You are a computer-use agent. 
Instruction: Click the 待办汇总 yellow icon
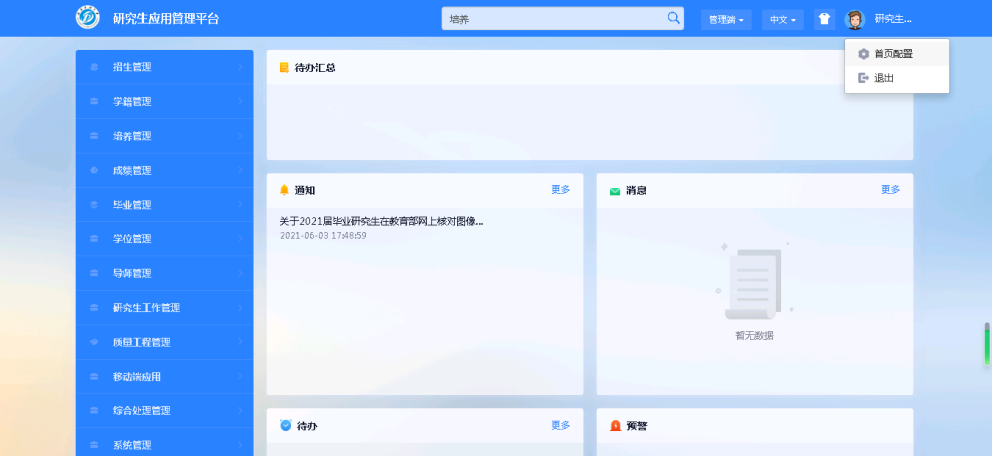coord(284,68)
